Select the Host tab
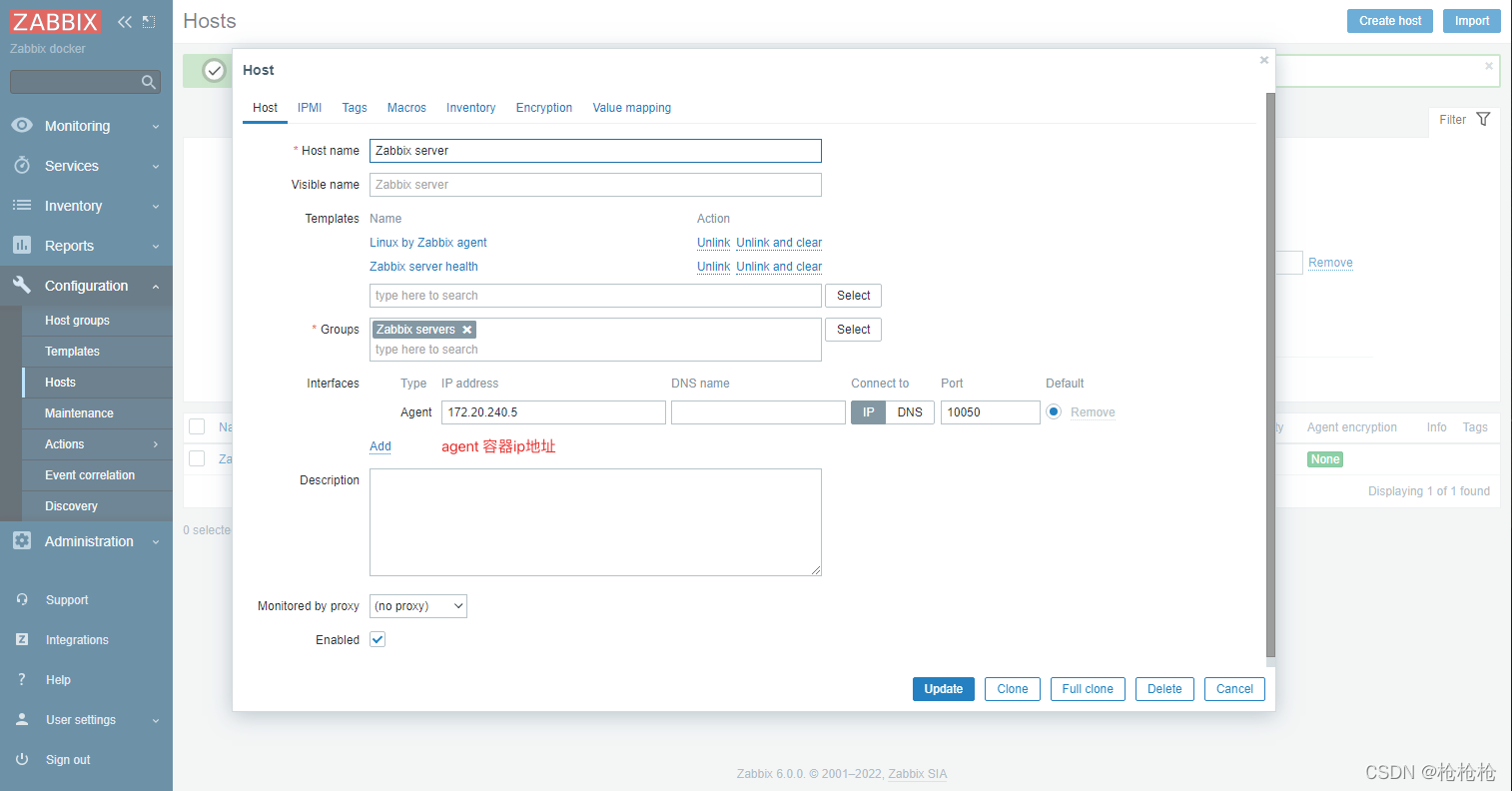Image resolution: width=1512 pixels, height=791 pixels. click(265, 108)
